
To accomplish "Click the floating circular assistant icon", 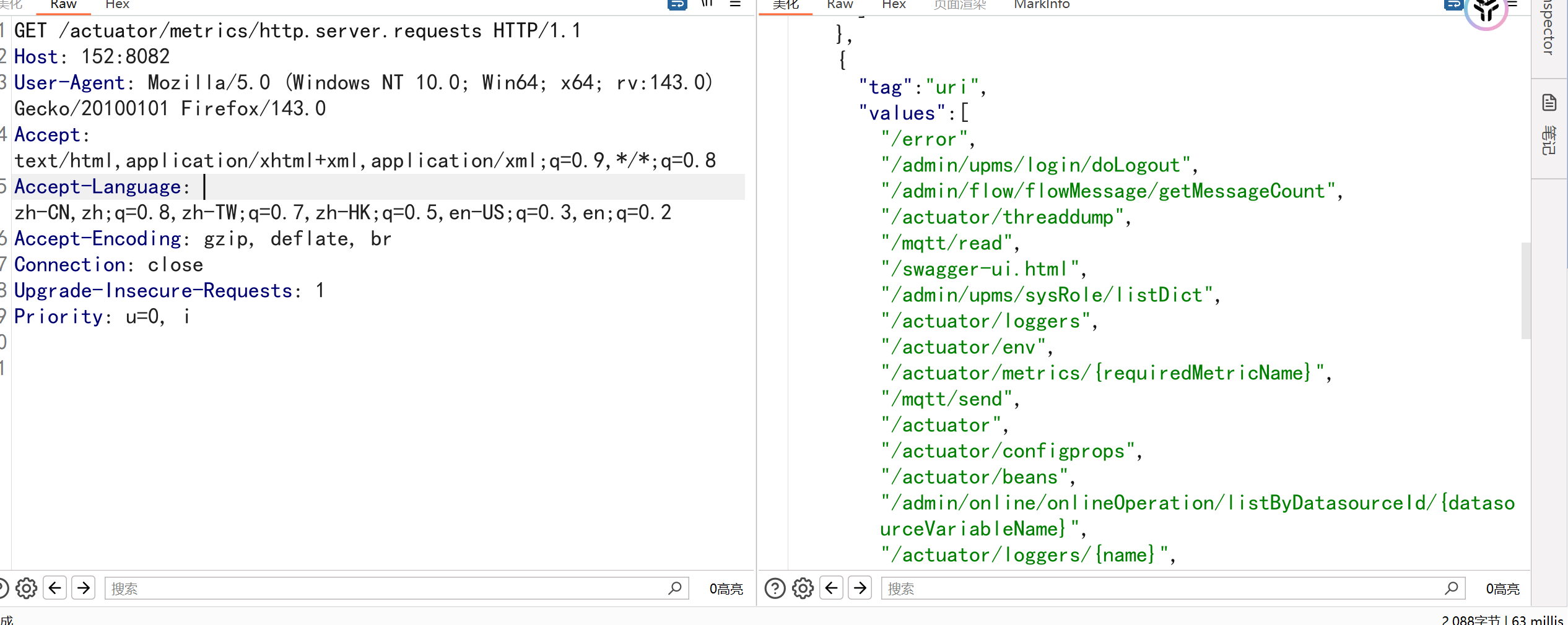I will coord(1486,11).
